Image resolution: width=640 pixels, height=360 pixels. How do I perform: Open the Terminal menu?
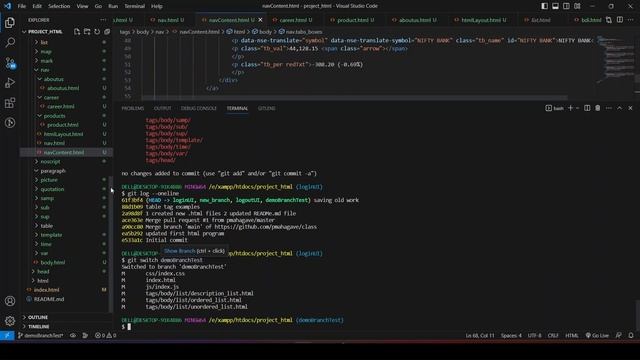135,6
